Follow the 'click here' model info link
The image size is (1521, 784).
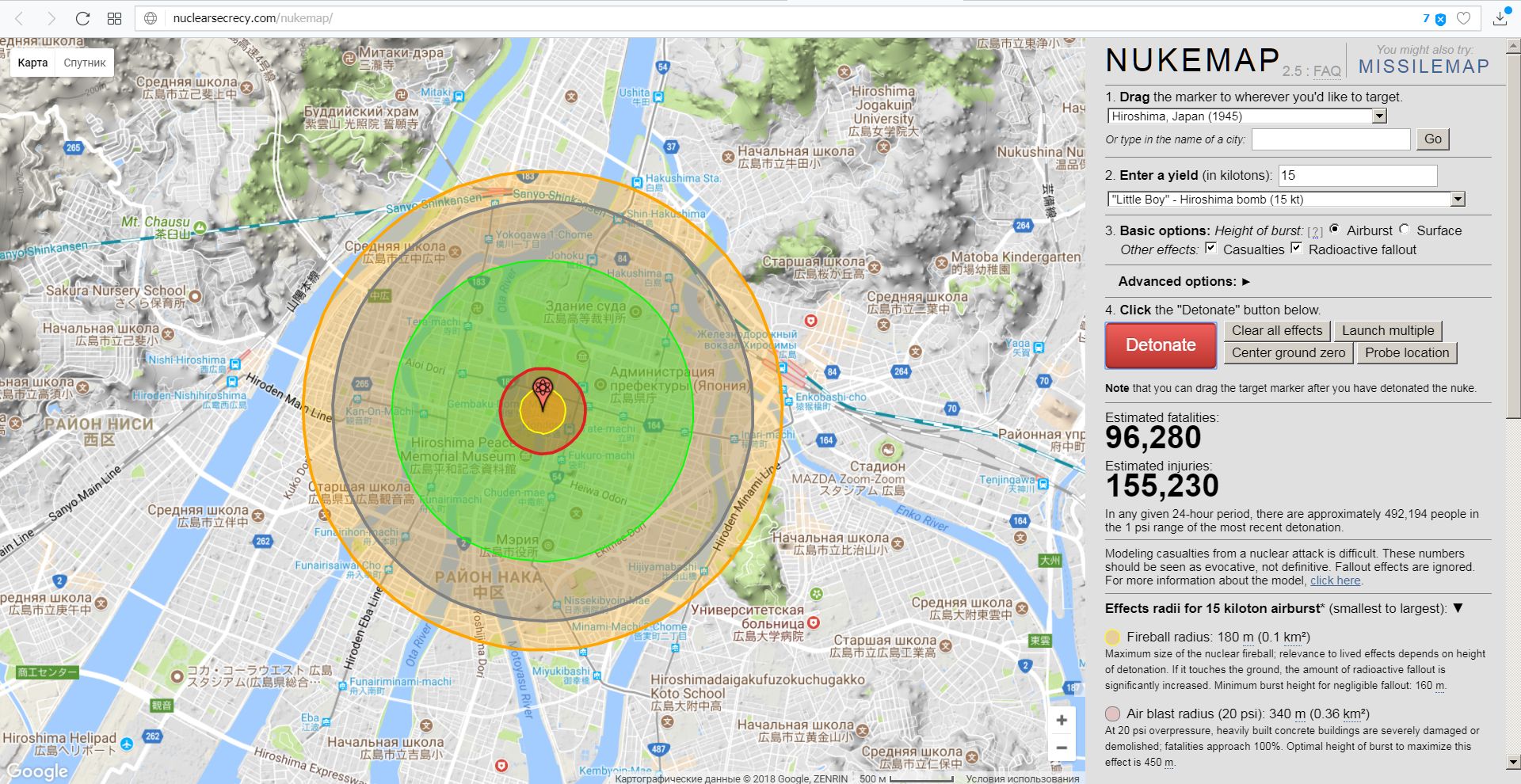1335,580
